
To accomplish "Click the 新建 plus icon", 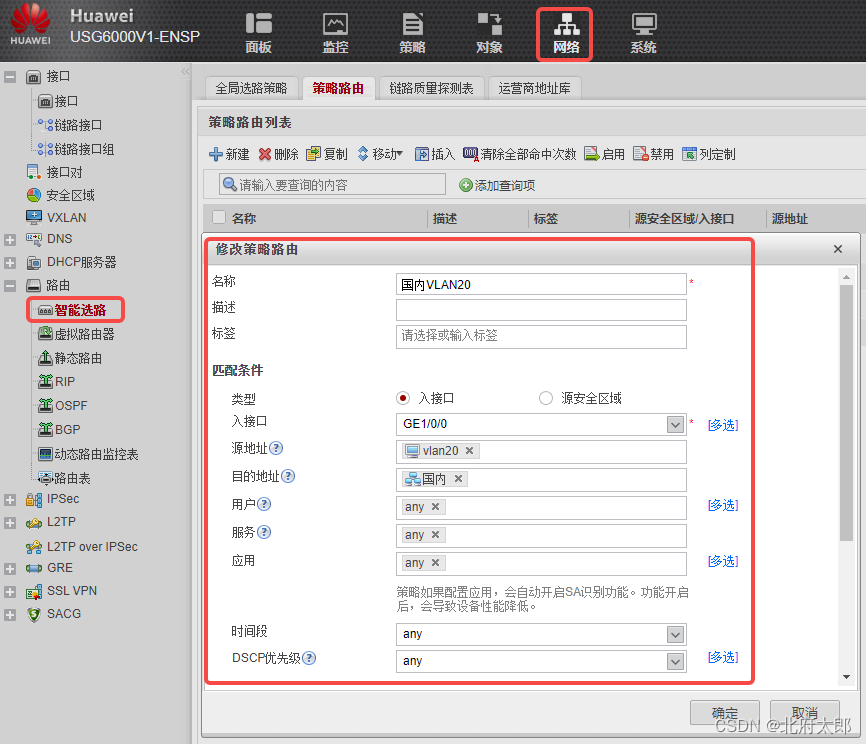I will [215, 154].
